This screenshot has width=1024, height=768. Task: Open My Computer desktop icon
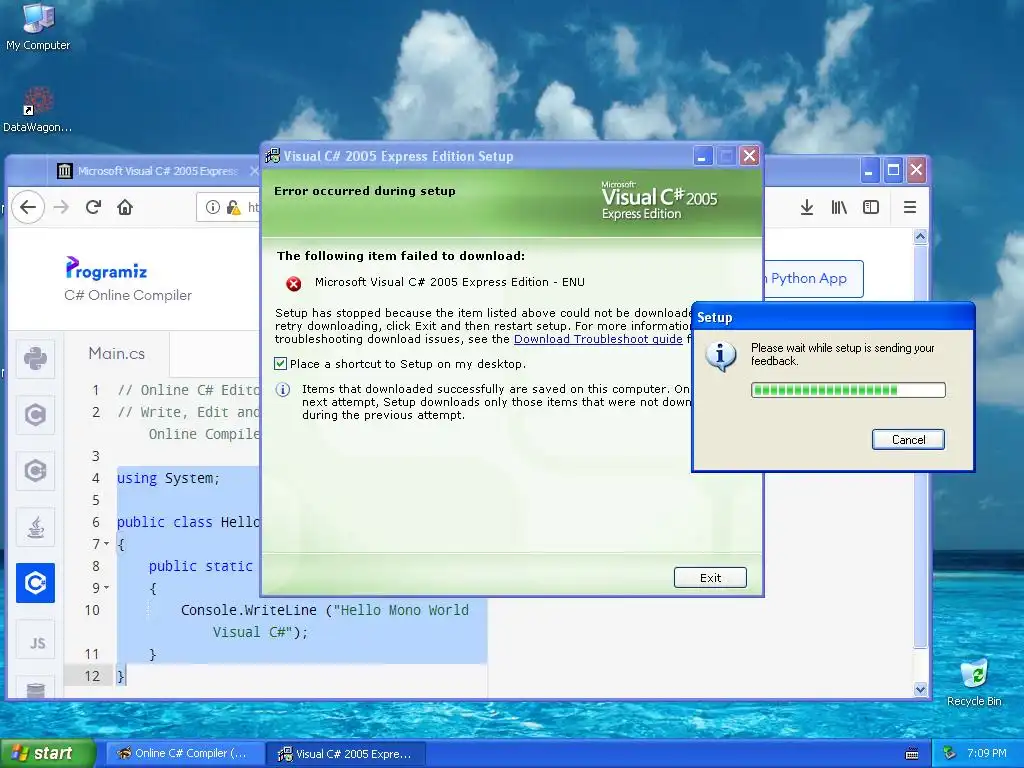[x=38, y=26]
